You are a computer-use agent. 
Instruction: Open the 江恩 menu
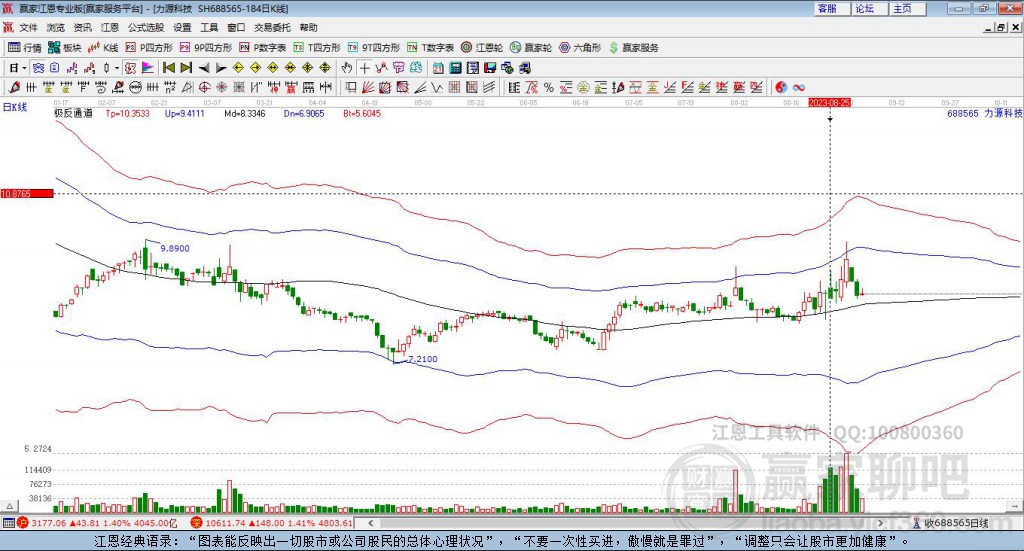point(110,27)
